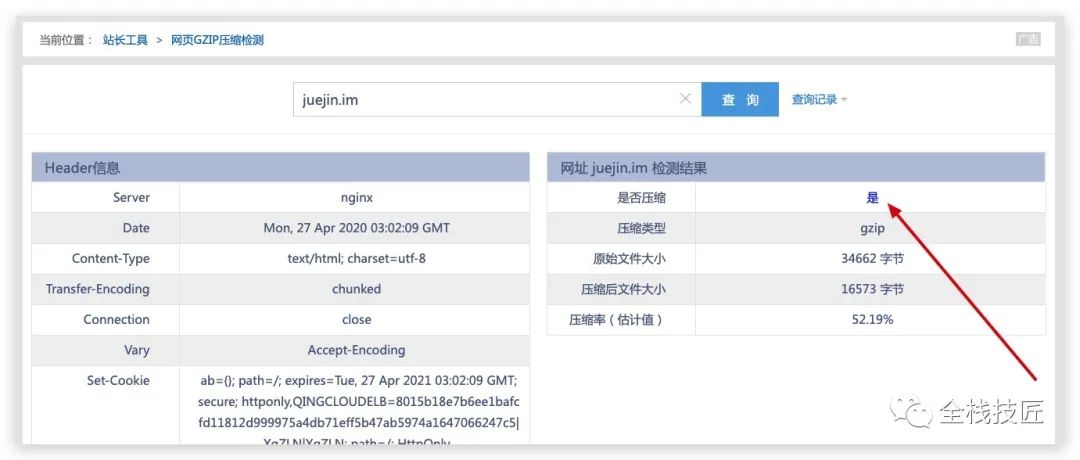Click the Set-Cookie header label
This screenshot has width=1080, height=460.
(x=118, y=380)
